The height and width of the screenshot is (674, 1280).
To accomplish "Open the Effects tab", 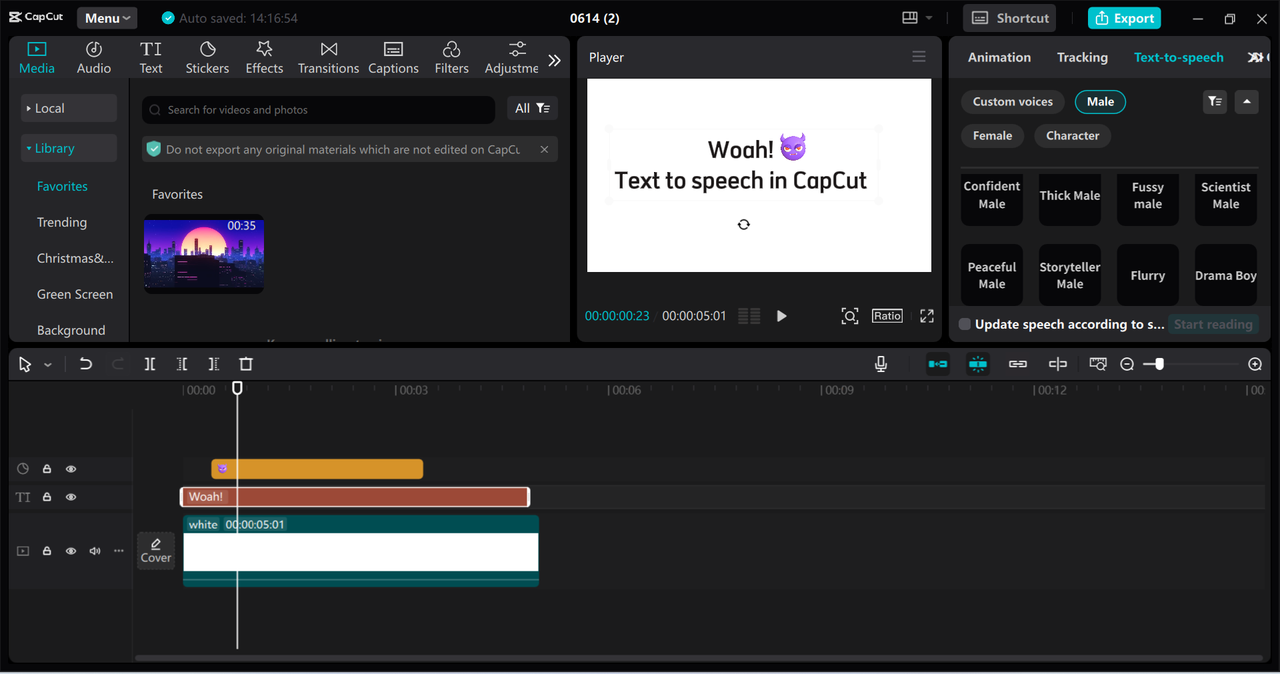I will tap(264, 58).
